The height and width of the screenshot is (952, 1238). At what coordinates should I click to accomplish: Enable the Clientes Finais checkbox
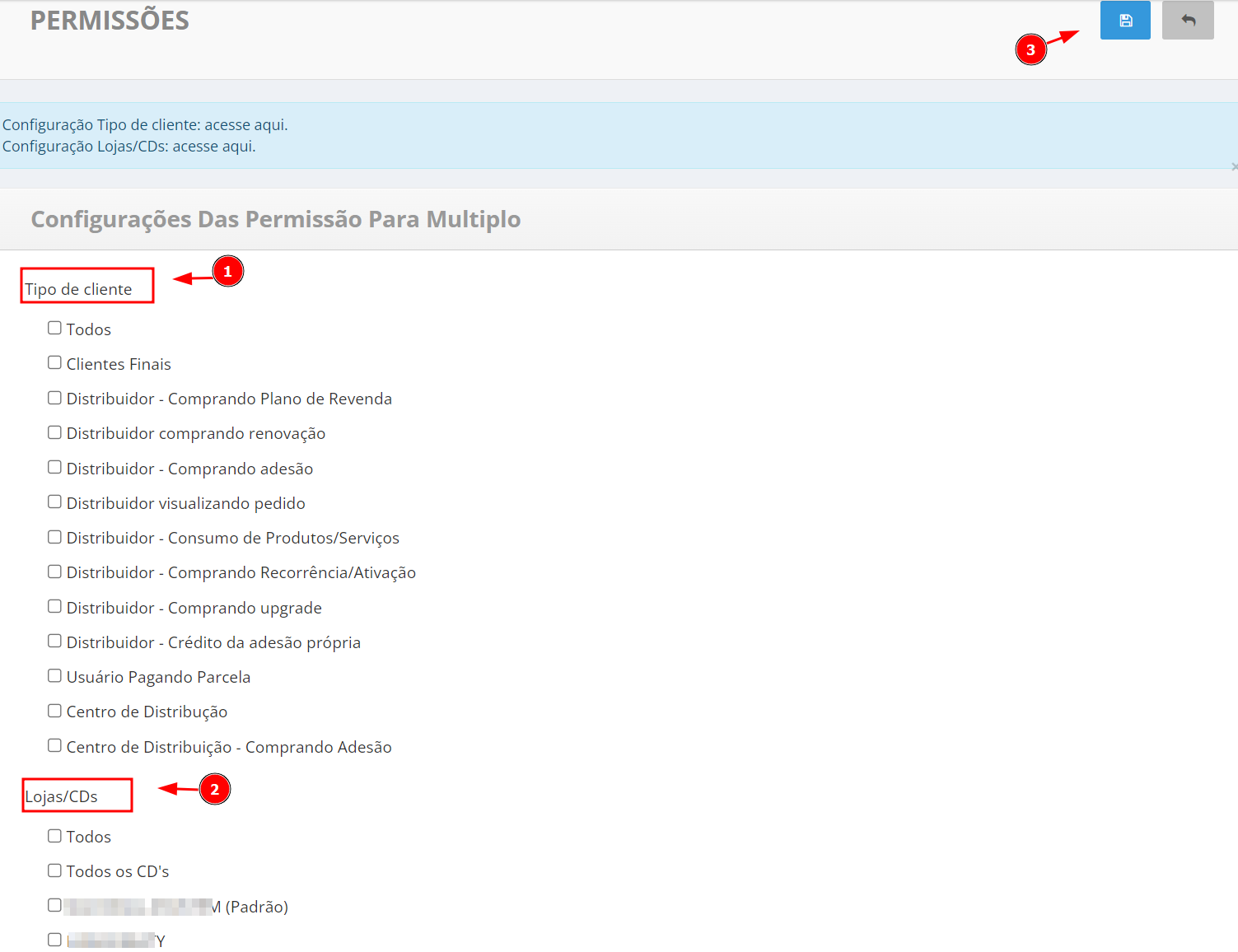[54, 362]
